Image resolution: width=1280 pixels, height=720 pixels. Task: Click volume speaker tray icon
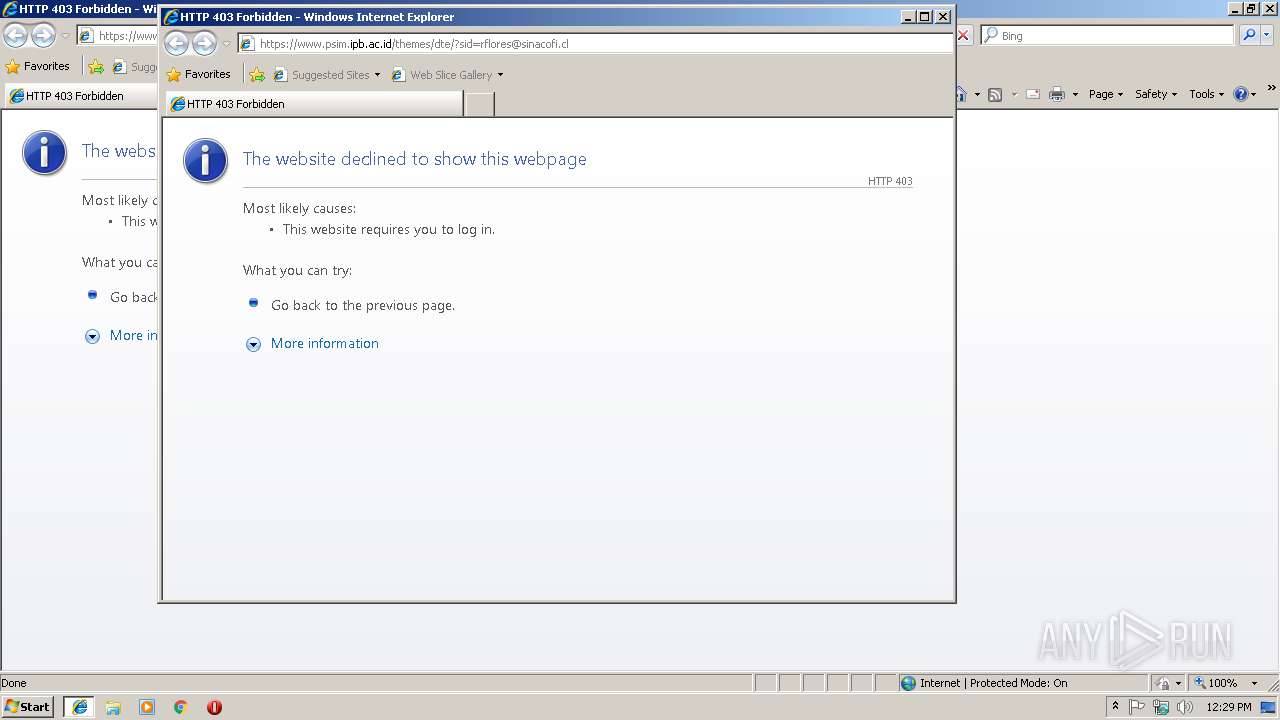click(x=1185, y=707)
